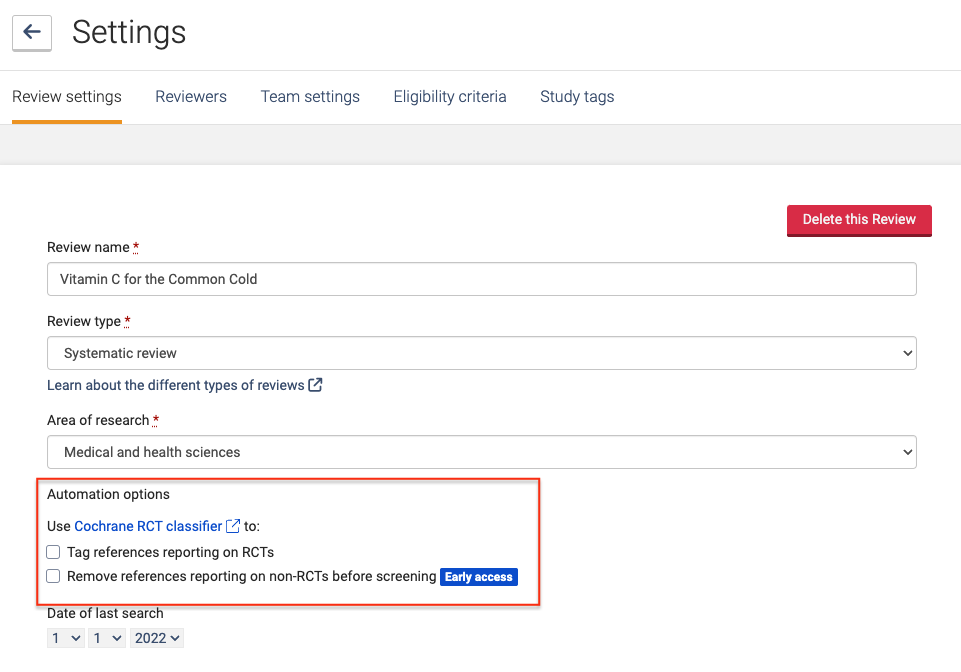The width and height of the screenshot is (961, 672).
Task: Enable Tag references reporting on RCTs
Action: (54, 552)
